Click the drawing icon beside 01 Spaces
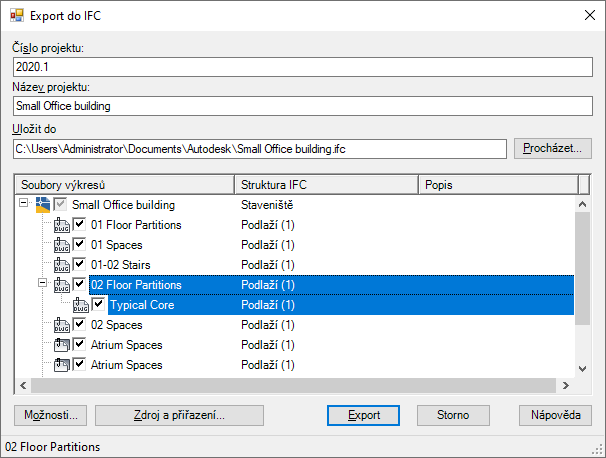606x458 pixels. point(62,245)
